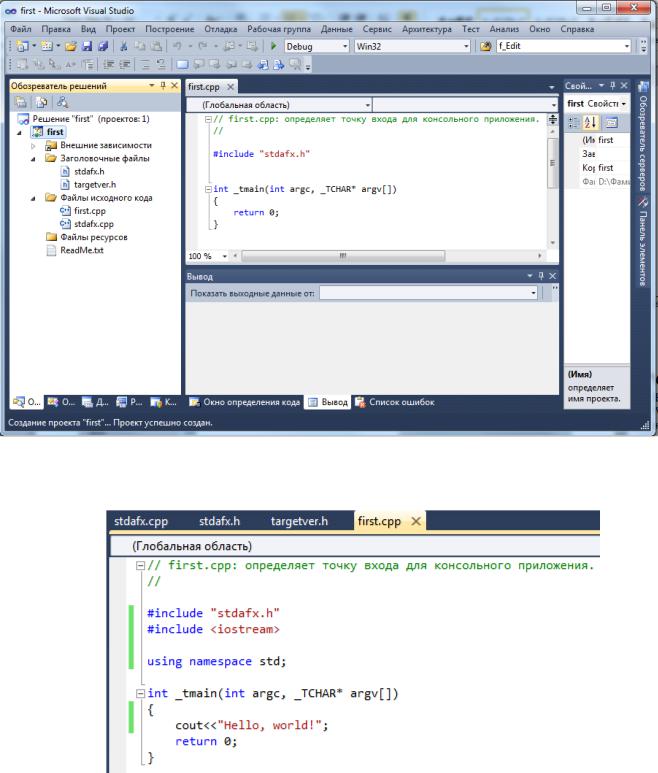
Task: Toggle bookmark with the blue rectangle icon
Action: 182,65
